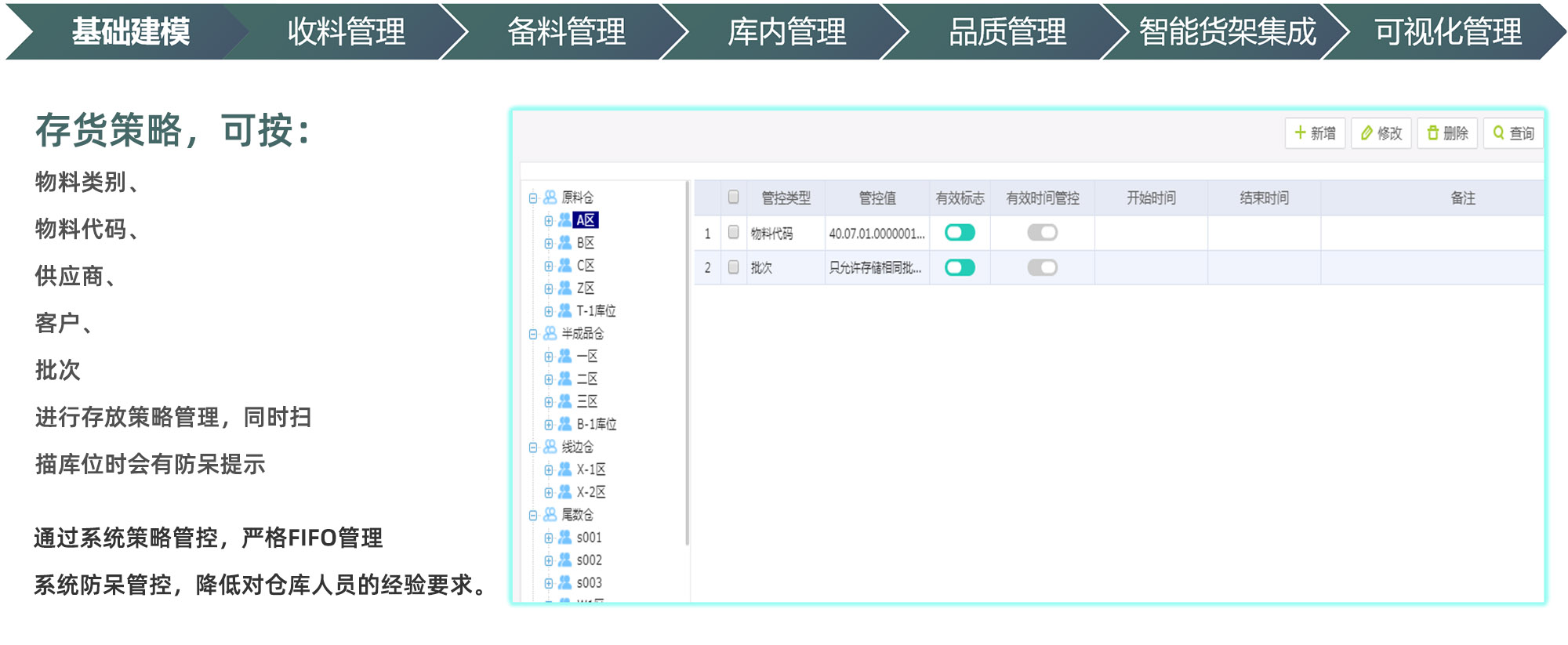
Task: Expand the B区 tree node
Action: 549,244
